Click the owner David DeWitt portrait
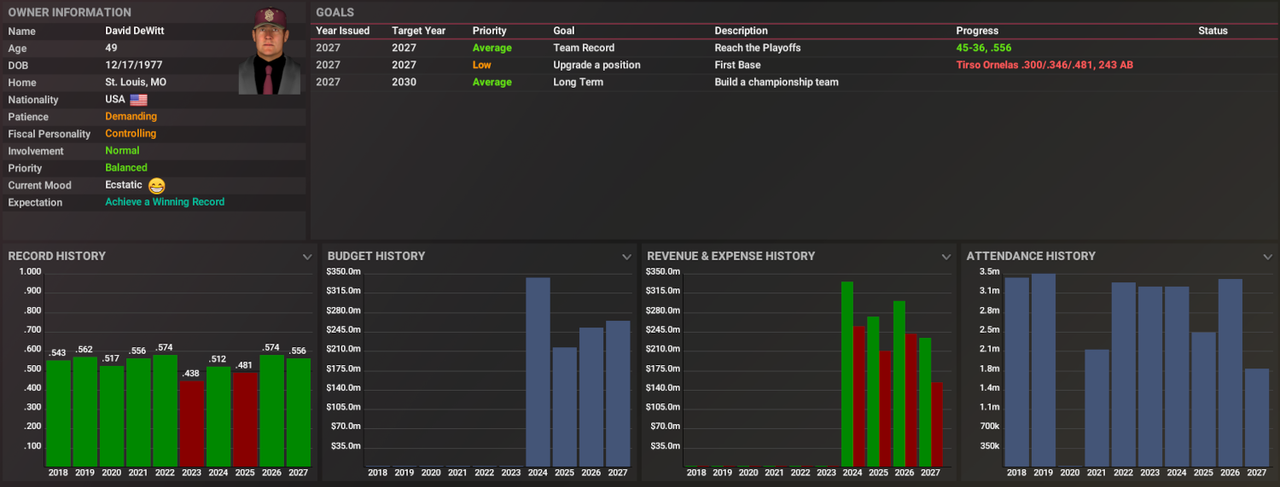This screenshot has height=487, width=1280. (269, 51)
